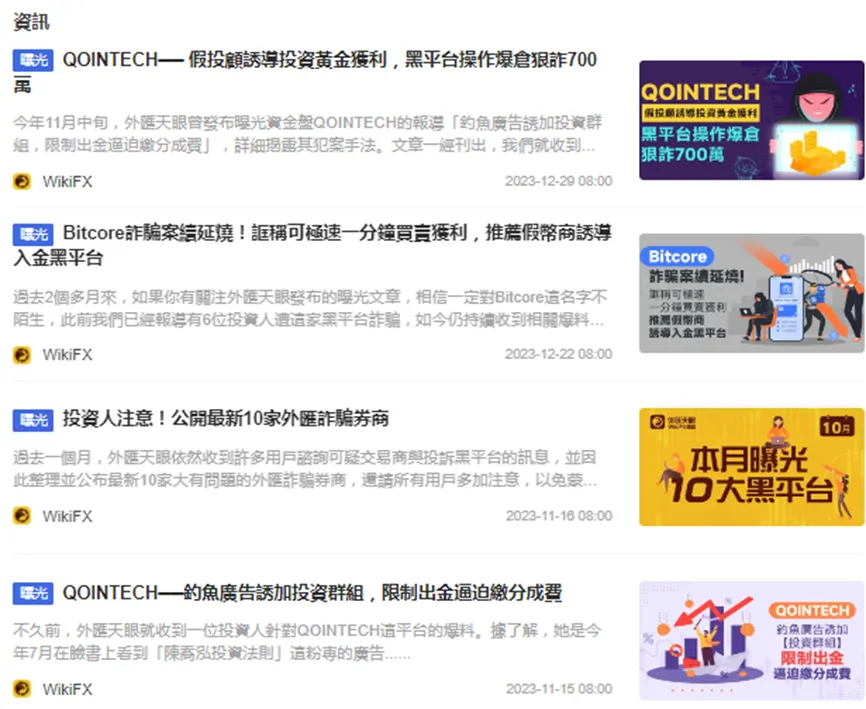866x709 pixels.
Task: Click the timestamp 2023-12-29 08:00
Action: click(x=558, y=181)
